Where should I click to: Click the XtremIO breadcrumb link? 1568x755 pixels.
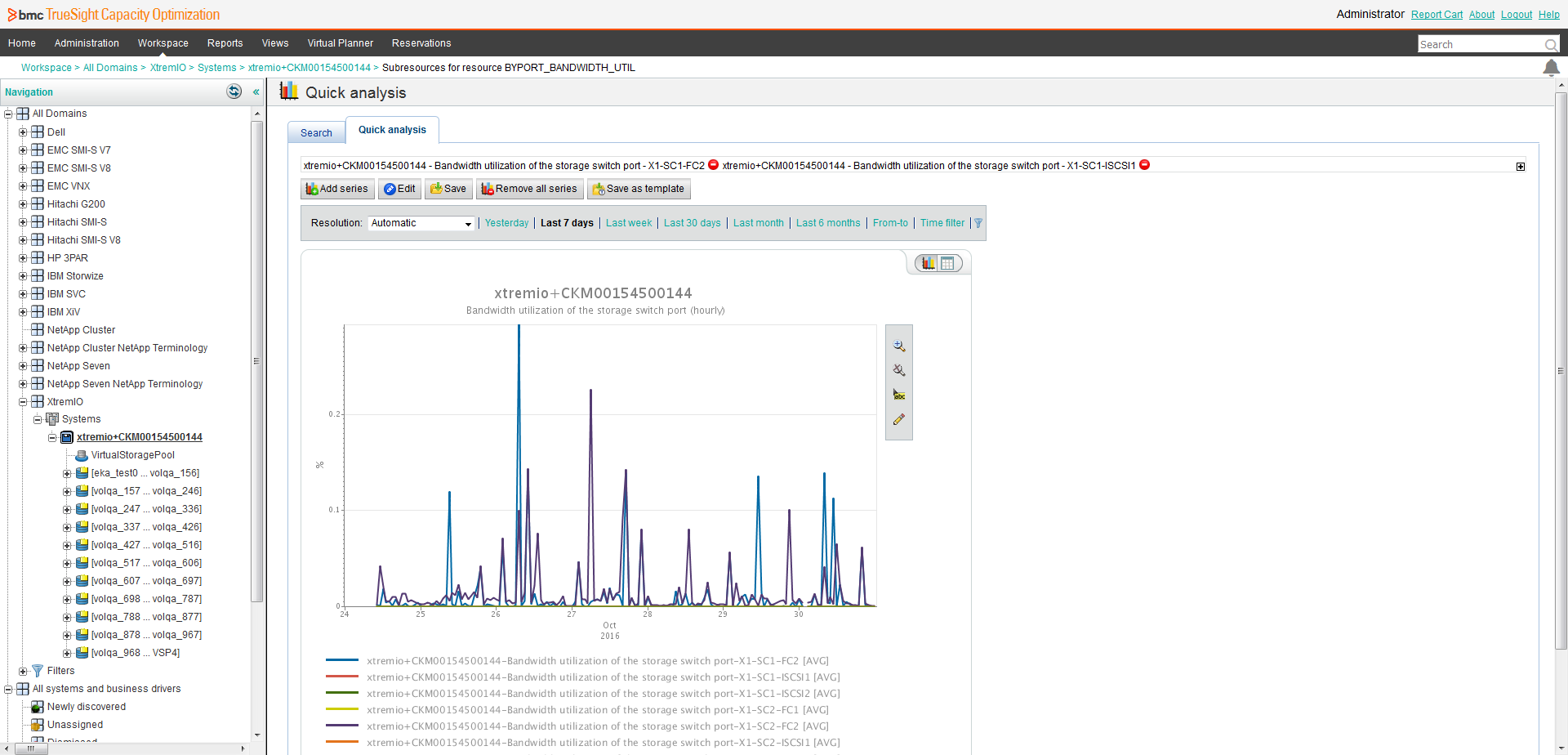coord(168,68)
